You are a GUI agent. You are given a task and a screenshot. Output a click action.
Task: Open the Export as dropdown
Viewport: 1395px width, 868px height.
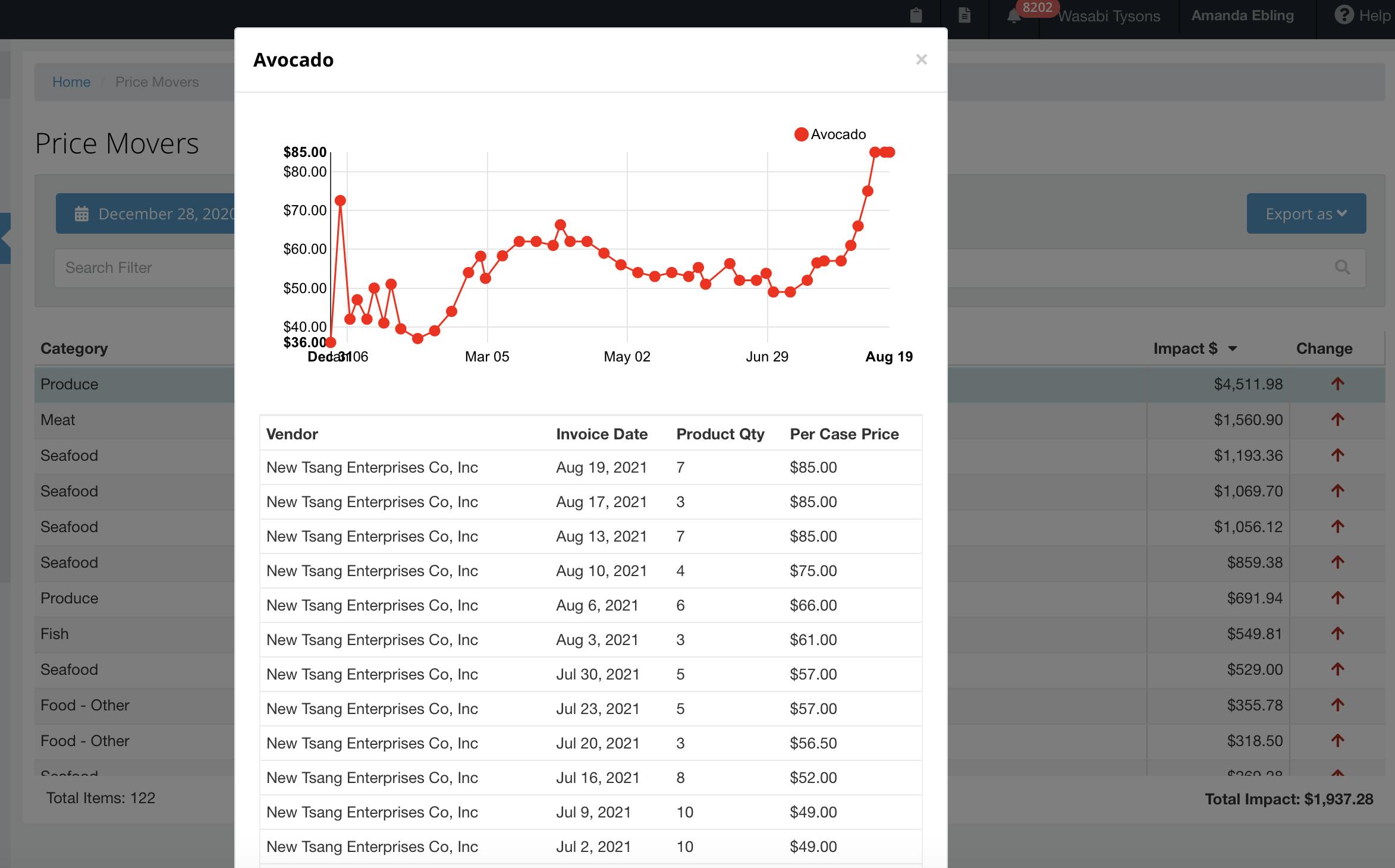(x=1306, y=213)
